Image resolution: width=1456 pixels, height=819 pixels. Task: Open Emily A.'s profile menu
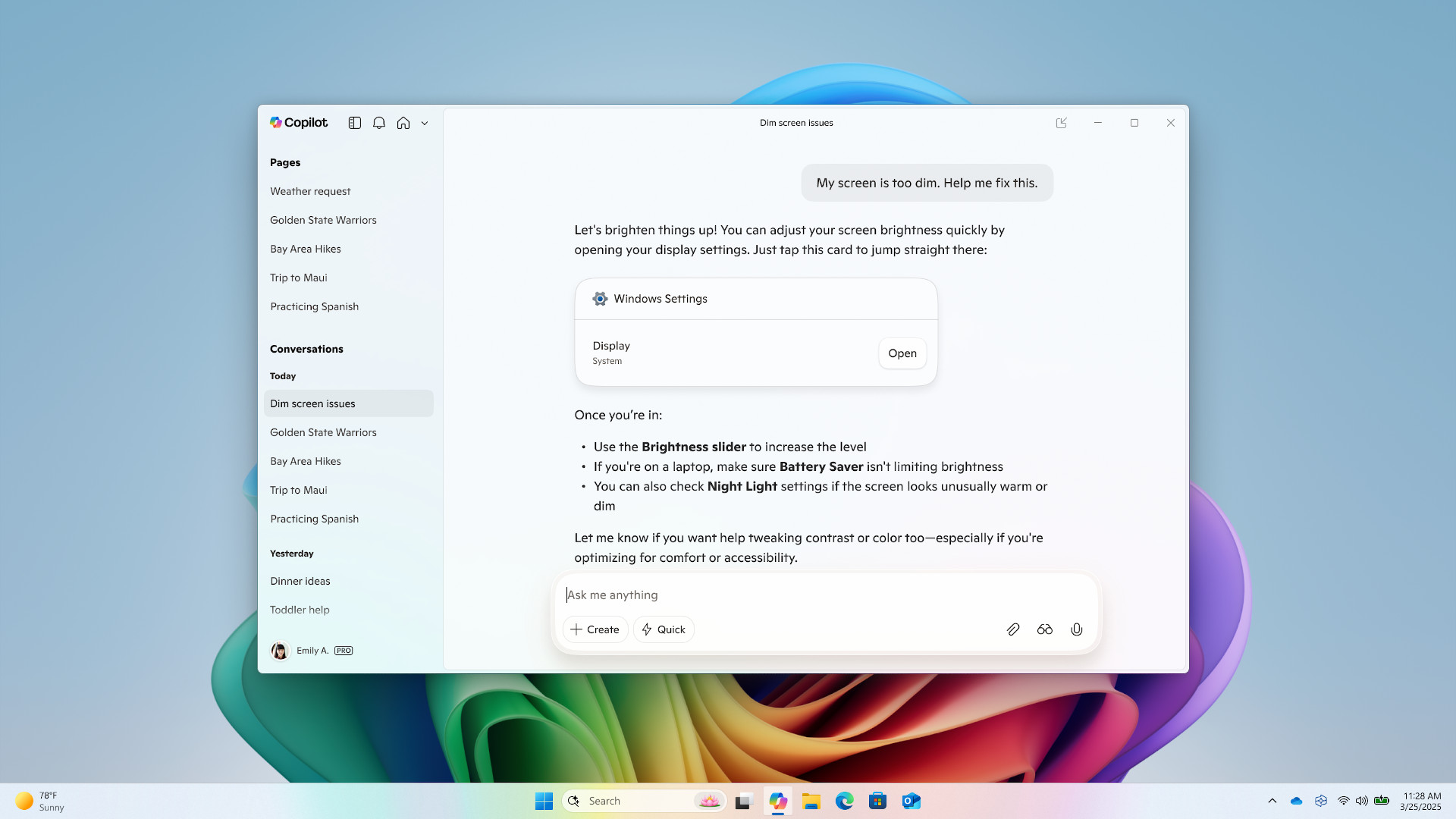click(280, 651)
